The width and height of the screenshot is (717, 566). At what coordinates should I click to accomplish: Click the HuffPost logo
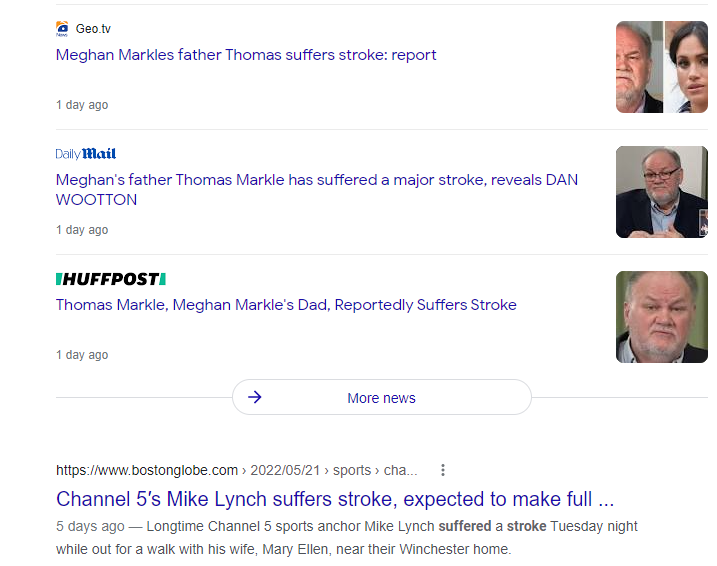click(111, 279)
